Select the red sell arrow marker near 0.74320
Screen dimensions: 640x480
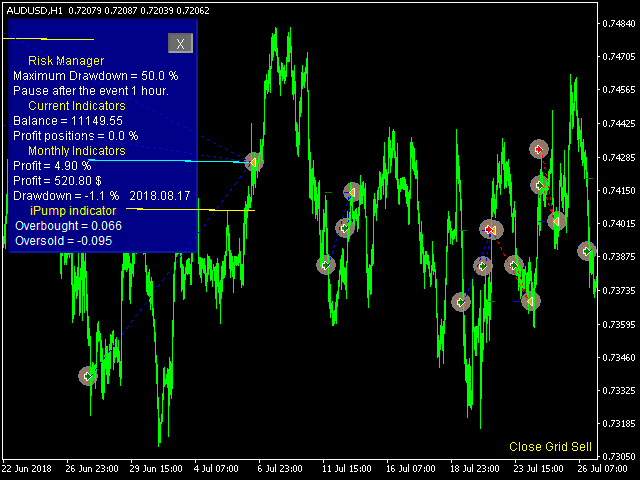point(539,149)
